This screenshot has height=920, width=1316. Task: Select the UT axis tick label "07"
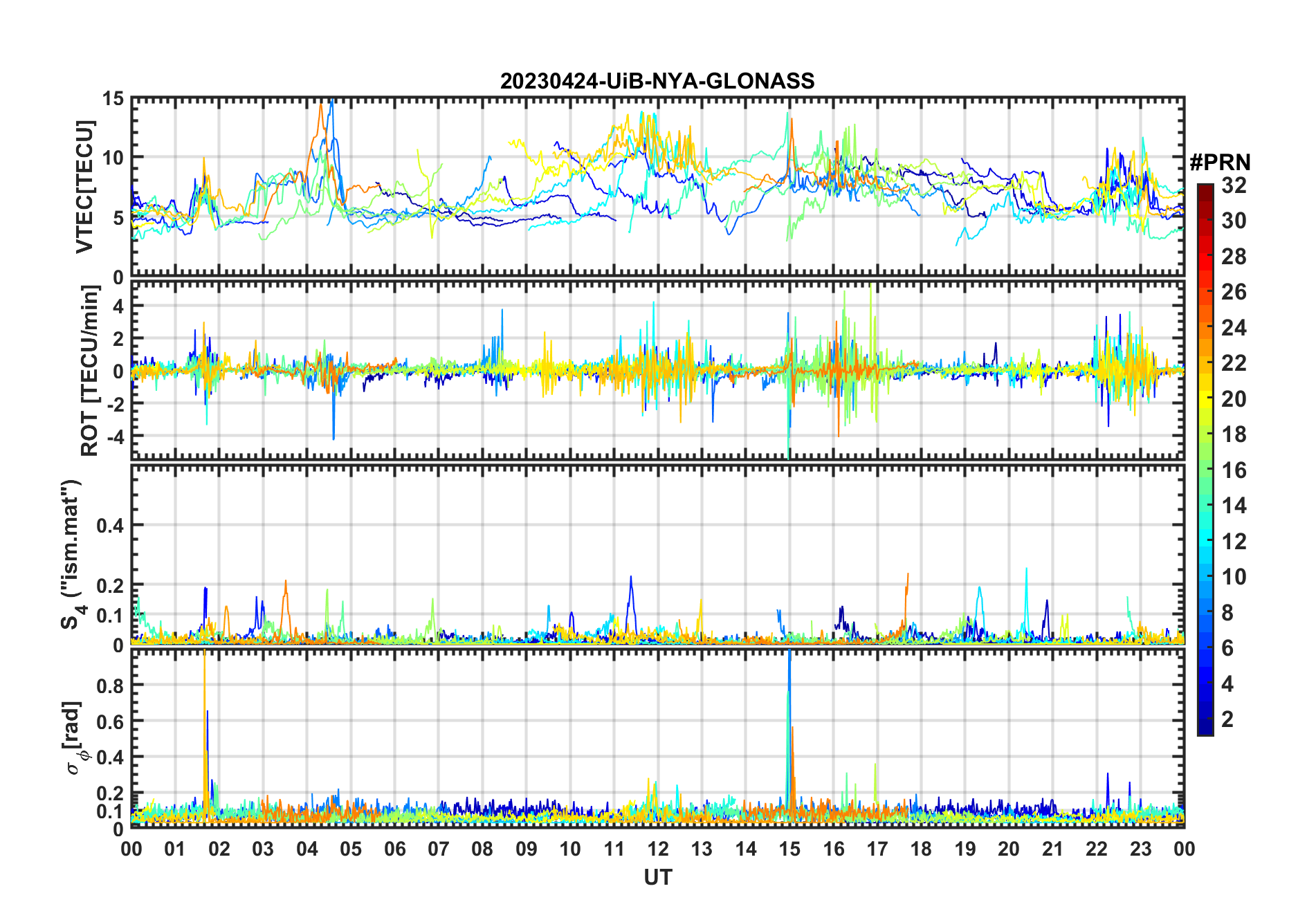tap(439, 849)
